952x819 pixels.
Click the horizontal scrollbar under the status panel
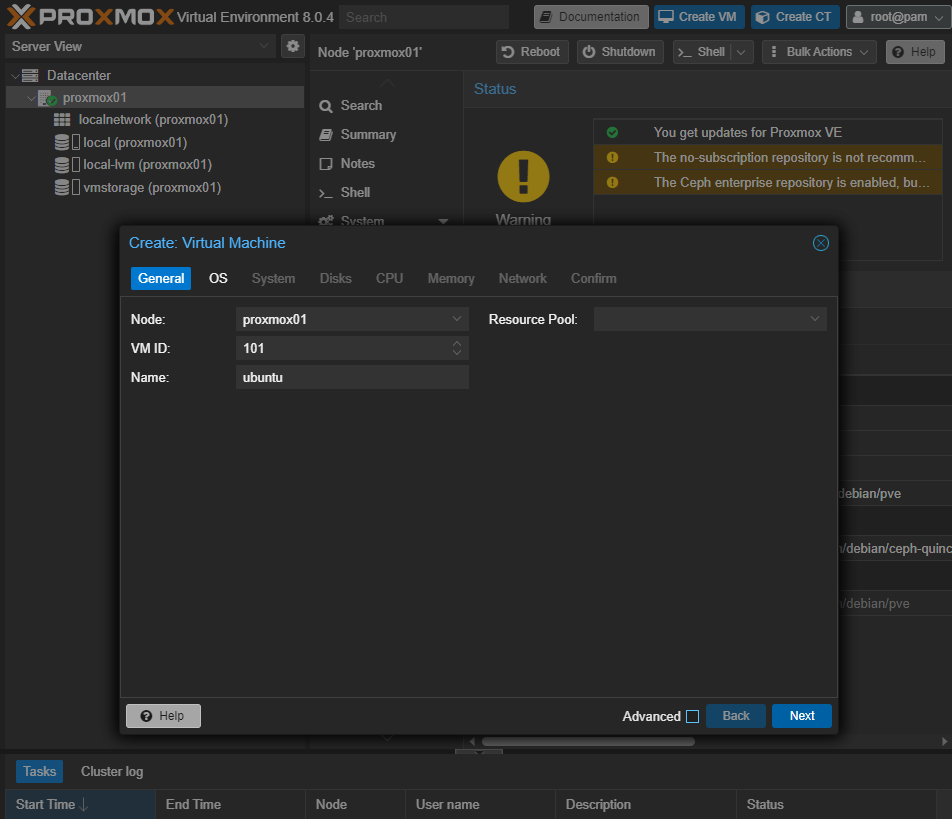click(x=588, y=742)
